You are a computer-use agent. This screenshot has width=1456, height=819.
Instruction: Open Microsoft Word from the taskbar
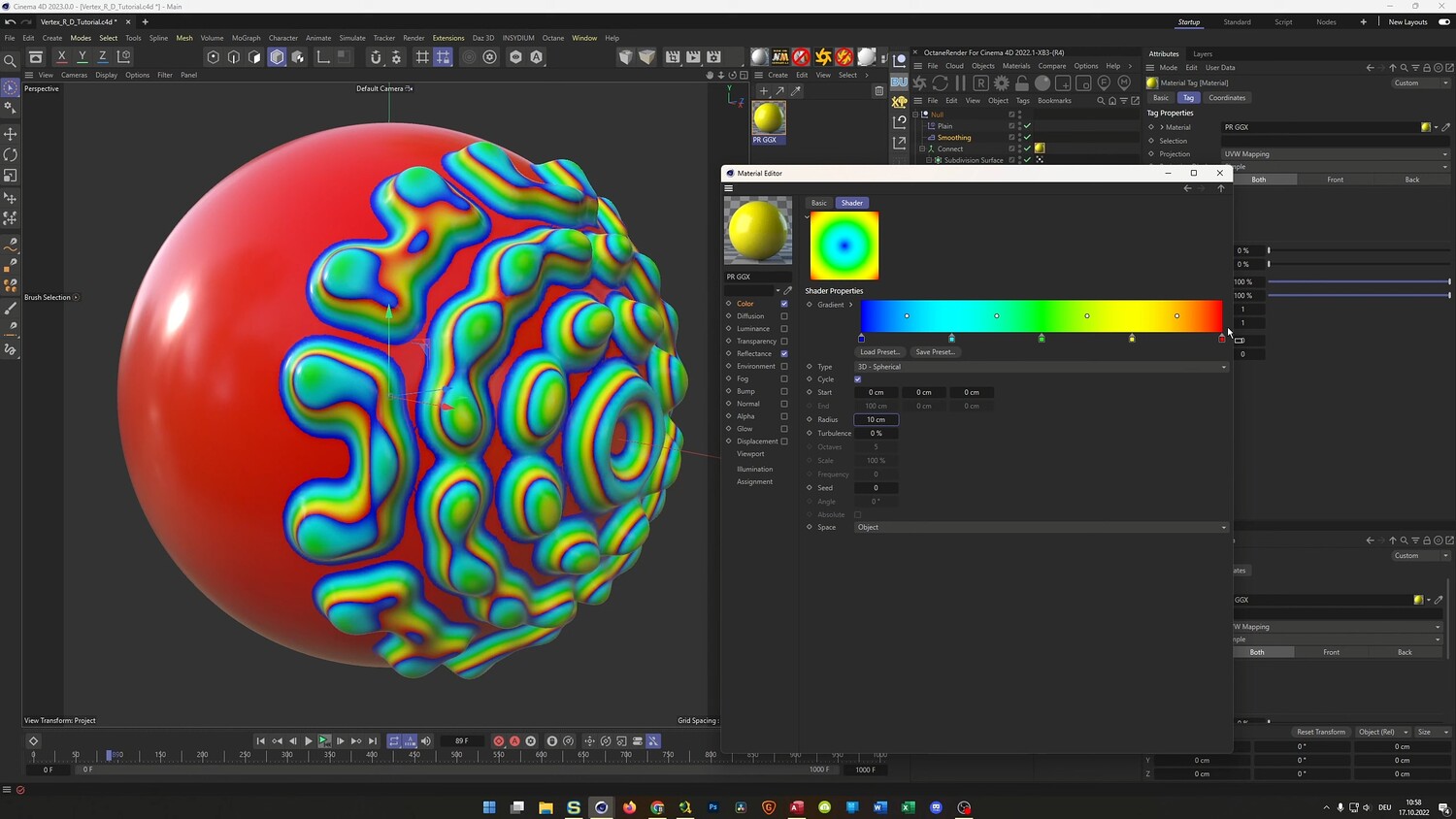click(x=880, y=807)
